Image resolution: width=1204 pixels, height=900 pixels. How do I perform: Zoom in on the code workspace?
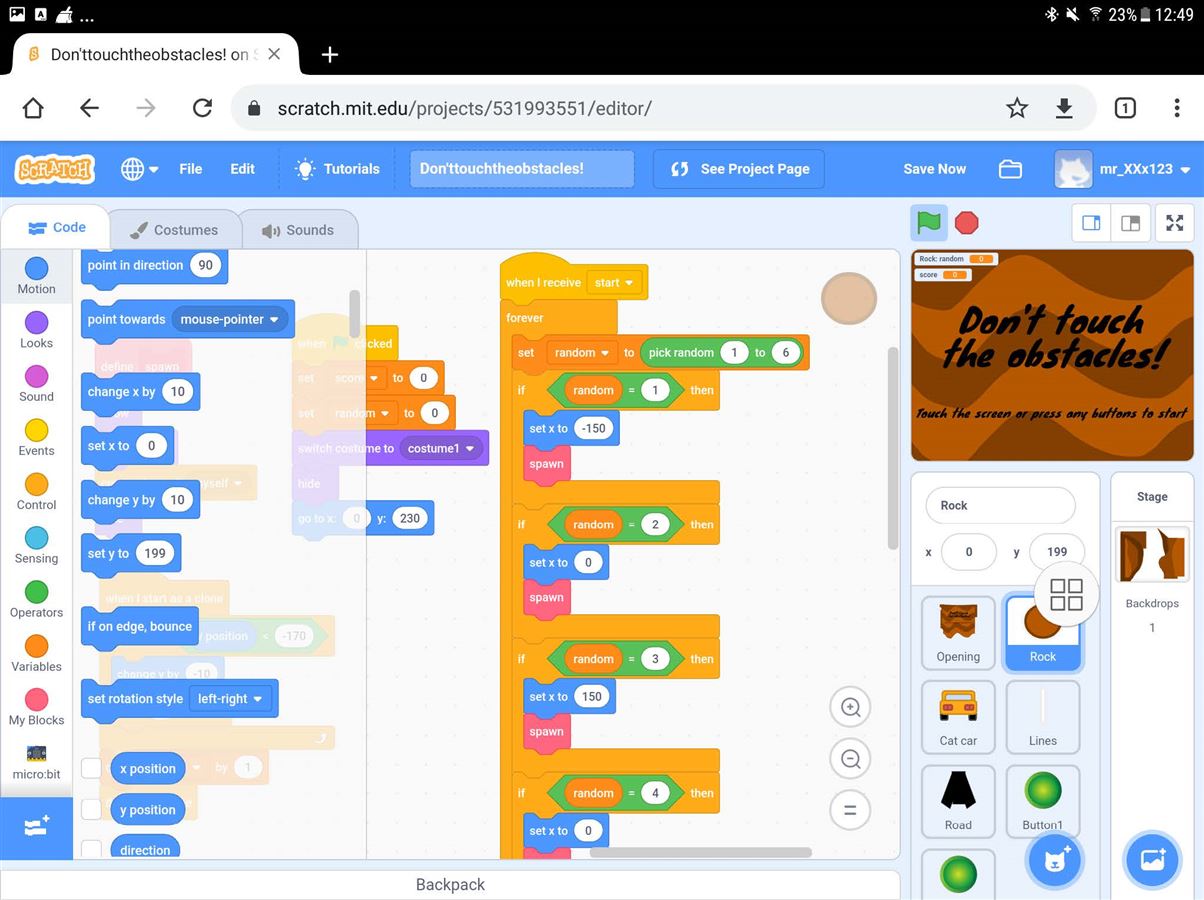point(850,708)
